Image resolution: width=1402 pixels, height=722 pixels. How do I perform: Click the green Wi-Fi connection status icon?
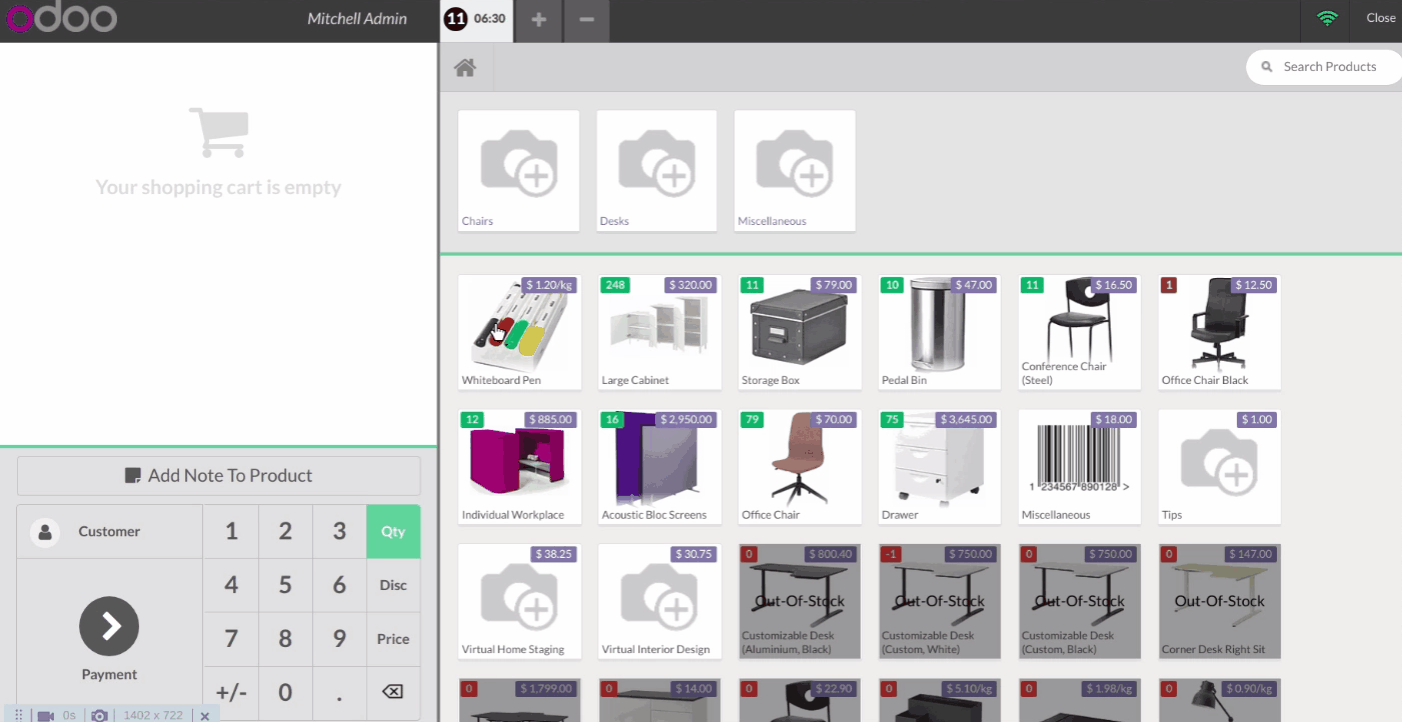[1327, 18]
